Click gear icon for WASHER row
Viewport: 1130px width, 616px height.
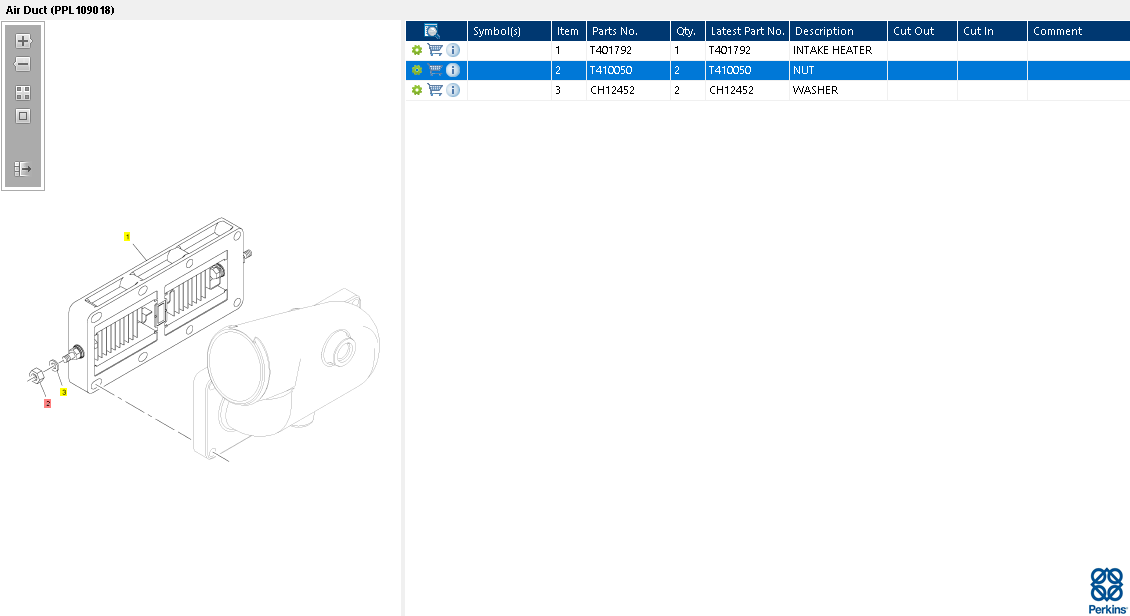pos(417,91)
